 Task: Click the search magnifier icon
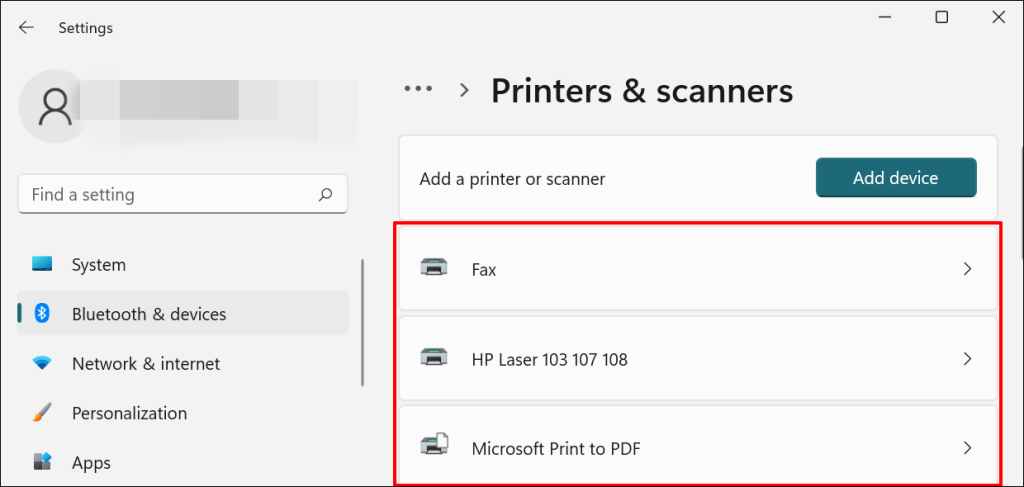pos(325,195)
